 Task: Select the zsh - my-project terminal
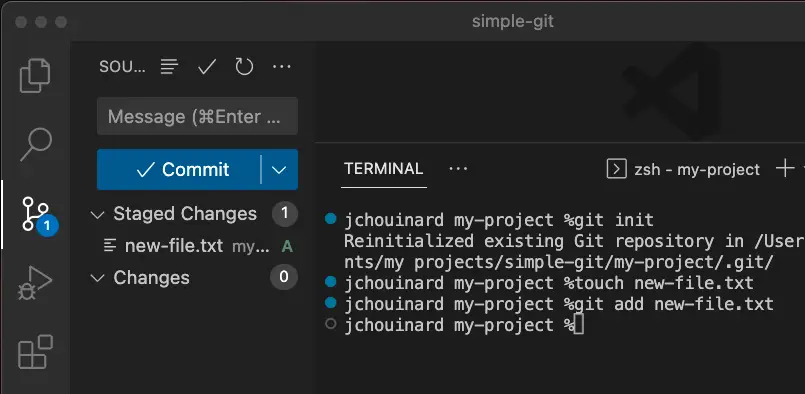pos(683,169)
